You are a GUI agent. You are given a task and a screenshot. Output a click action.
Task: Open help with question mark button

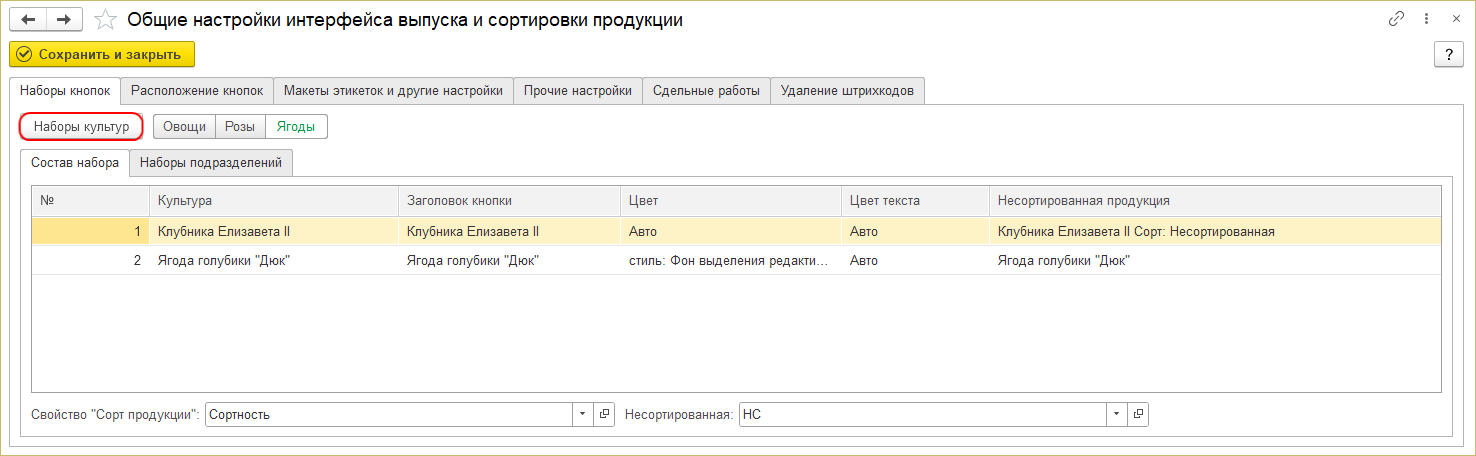coord(1449,55)
